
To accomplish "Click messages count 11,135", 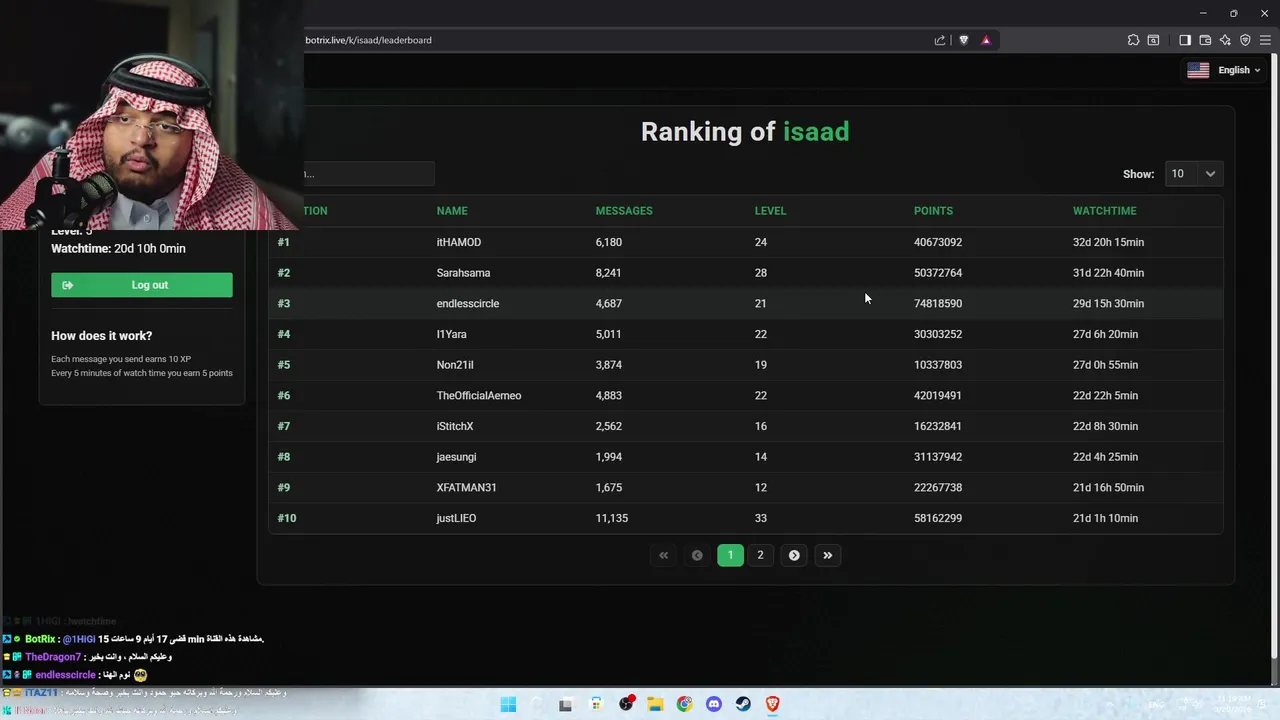I will (612, 518).
